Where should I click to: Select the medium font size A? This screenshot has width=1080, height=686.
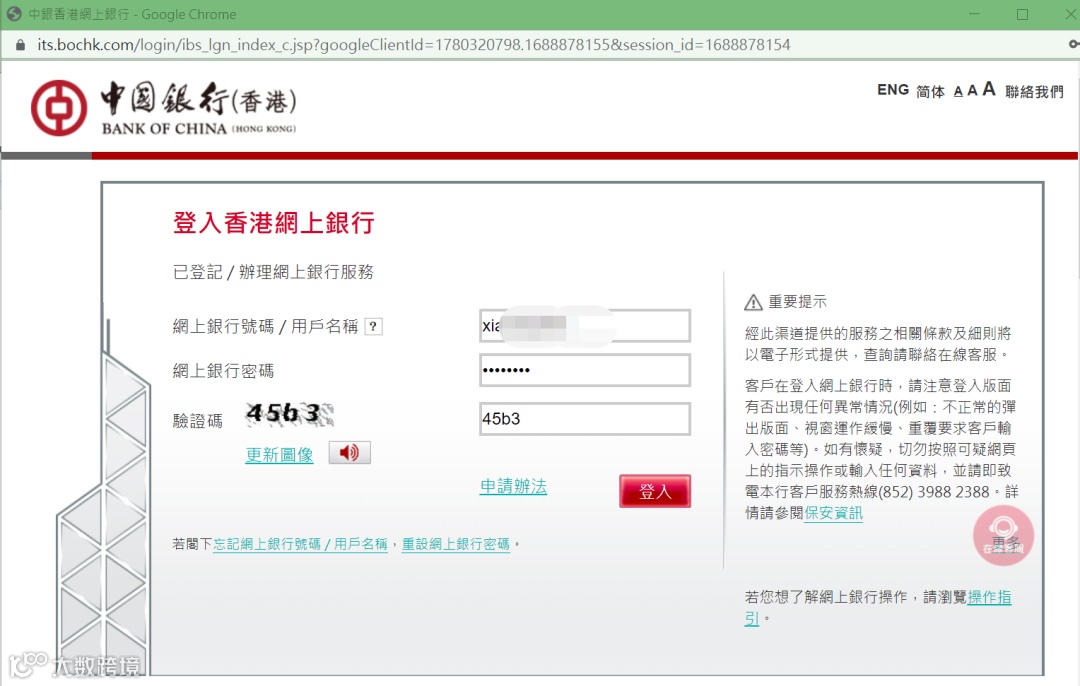(973, 90)
